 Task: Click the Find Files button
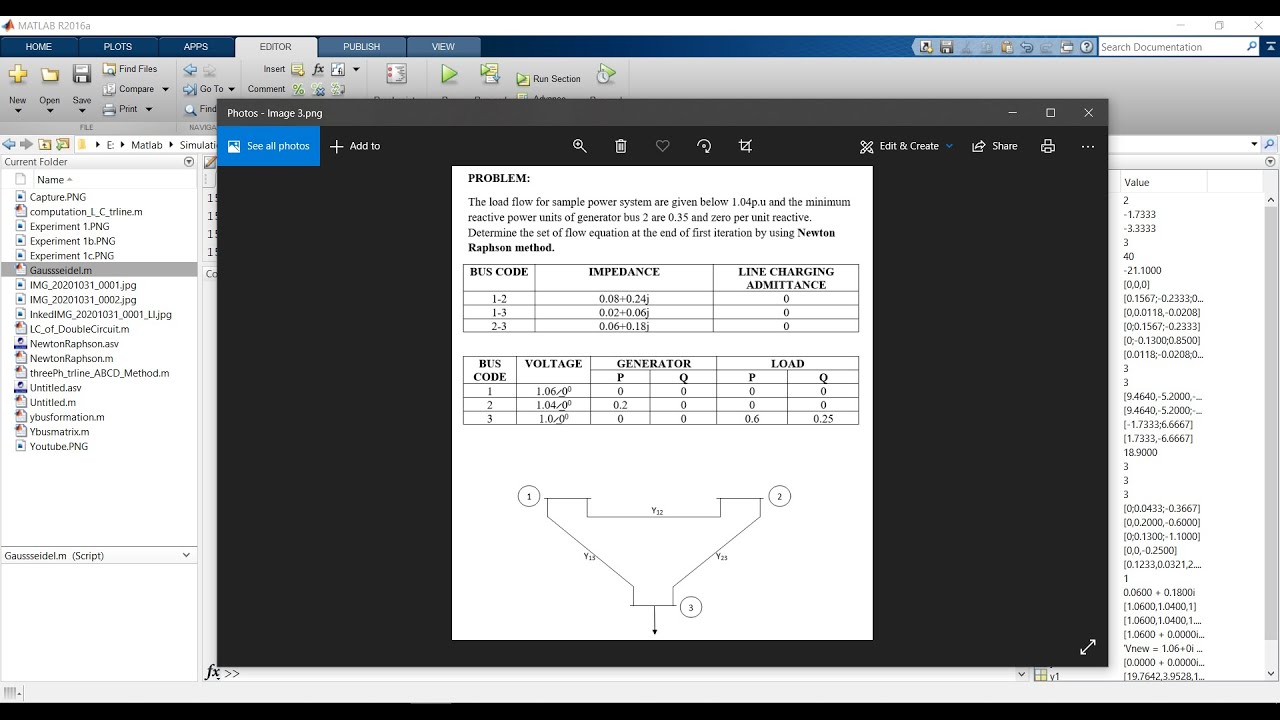tap(131, 69)
